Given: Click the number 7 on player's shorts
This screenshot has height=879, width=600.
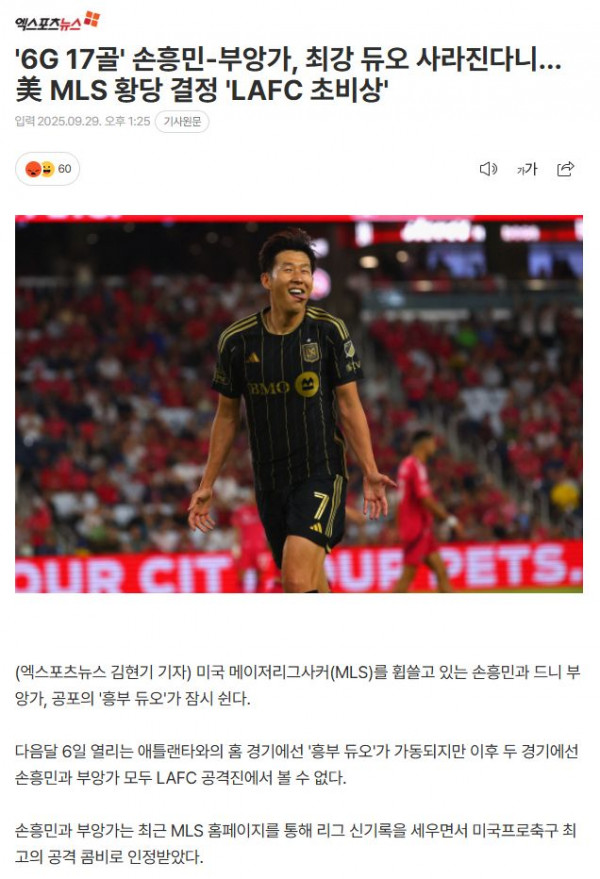Looking at the screenshot, I should (x=320, y=505).
